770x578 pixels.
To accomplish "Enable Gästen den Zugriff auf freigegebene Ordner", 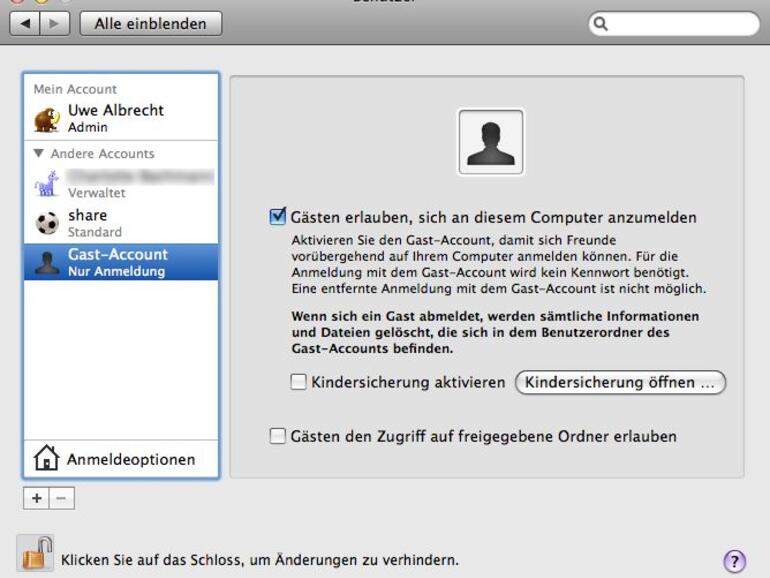I will coord(277,436).
